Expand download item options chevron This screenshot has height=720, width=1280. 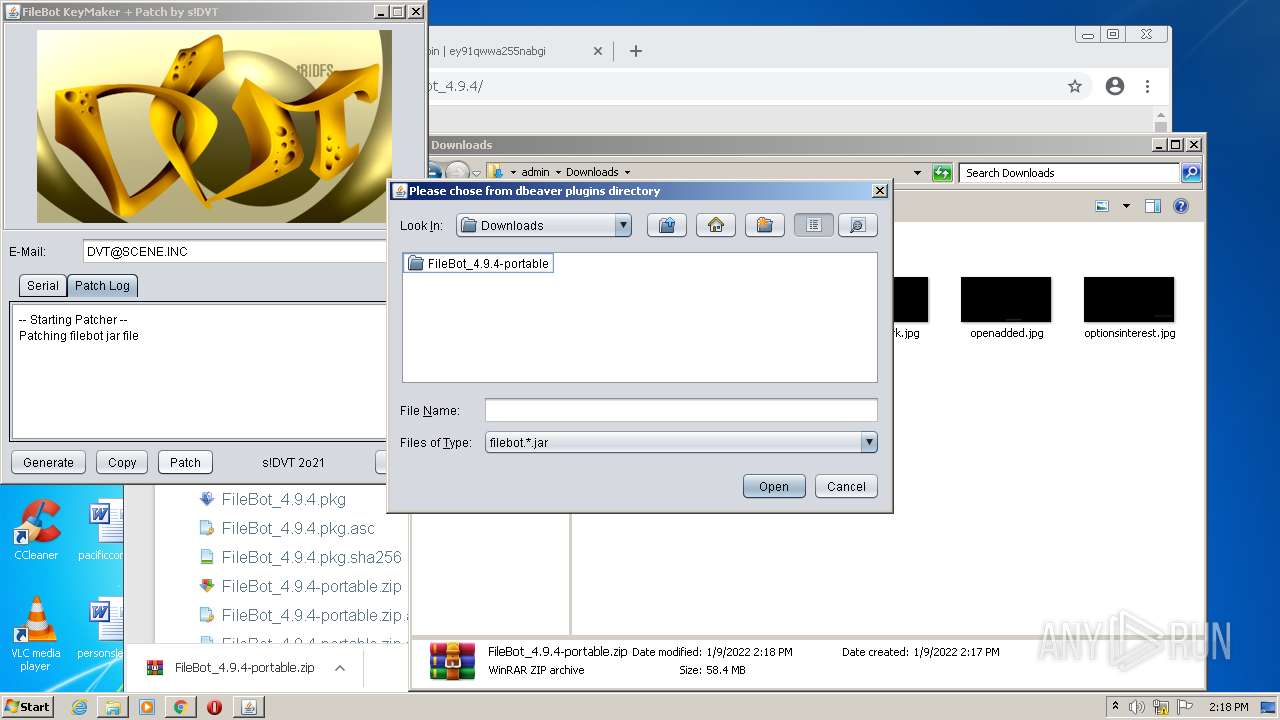click(x=339, y=668)
